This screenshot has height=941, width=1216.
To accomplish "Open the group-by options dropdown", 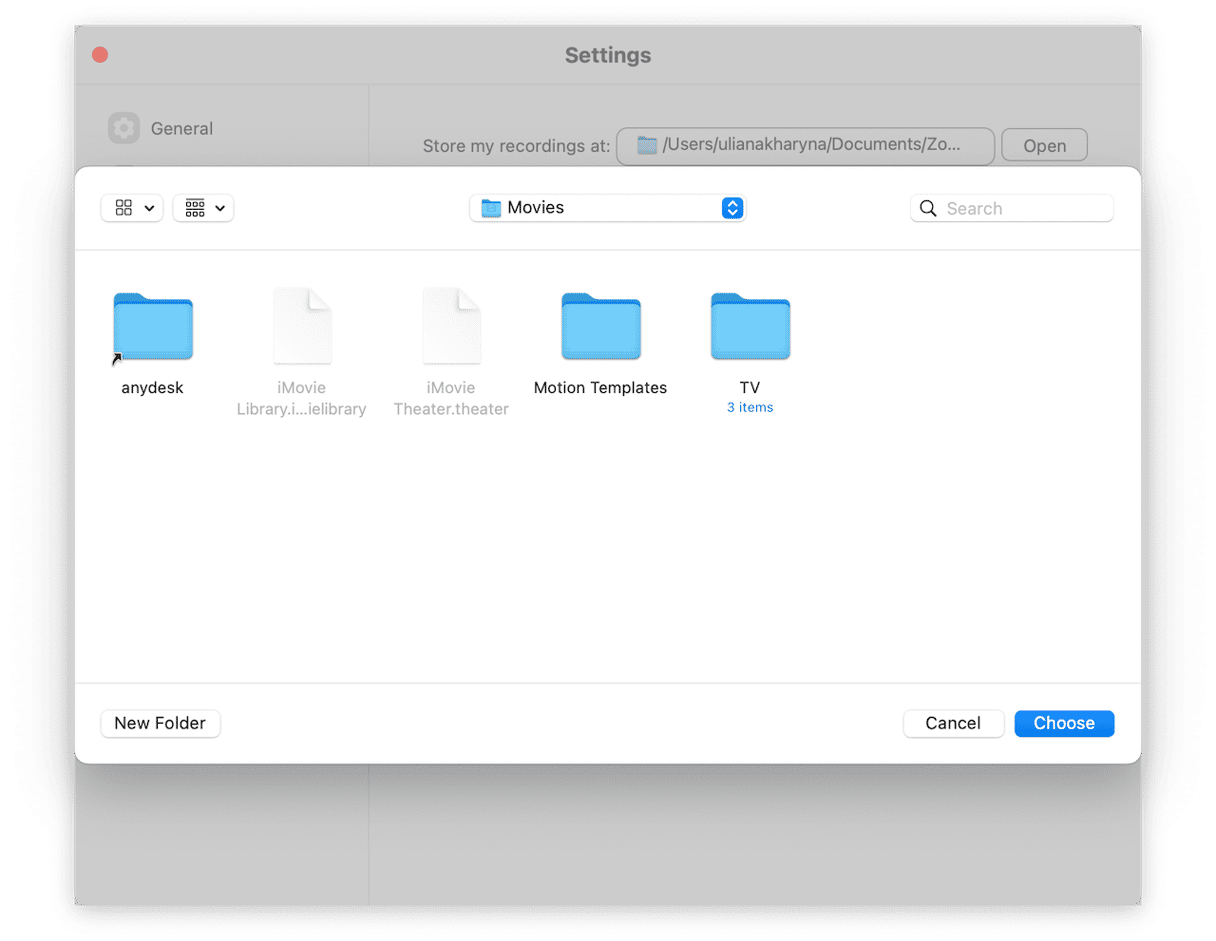I will tap(203, 208).
